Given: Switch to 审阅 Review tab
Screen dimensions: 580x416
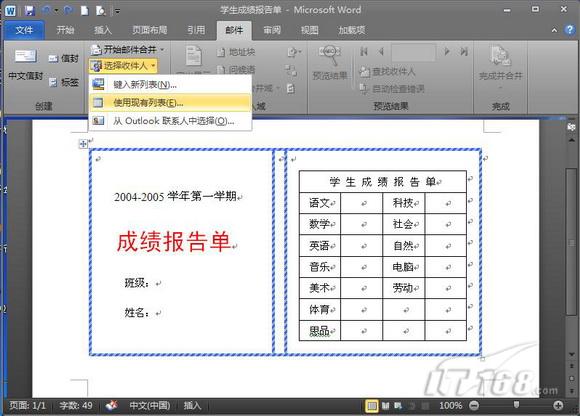Looking at the screenshot, I should coord(272,30).
